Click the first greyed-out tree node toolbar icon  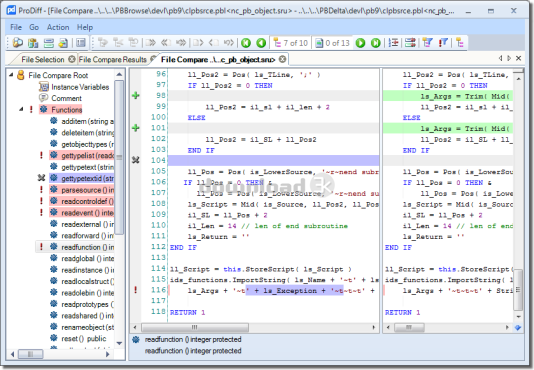103,43
